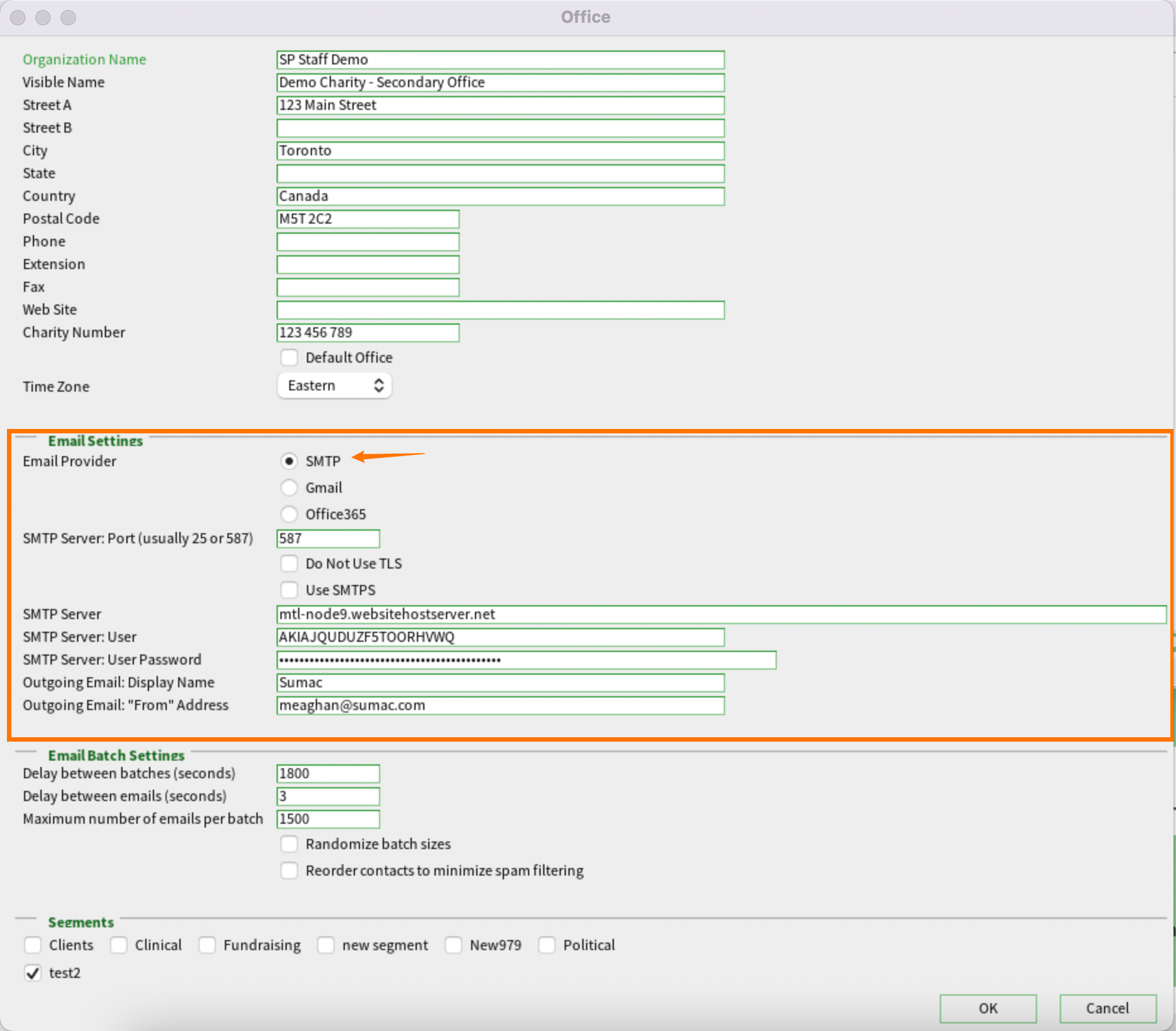
Task: Focus the SMTP Server address field
Action: (x=721, y=614)
